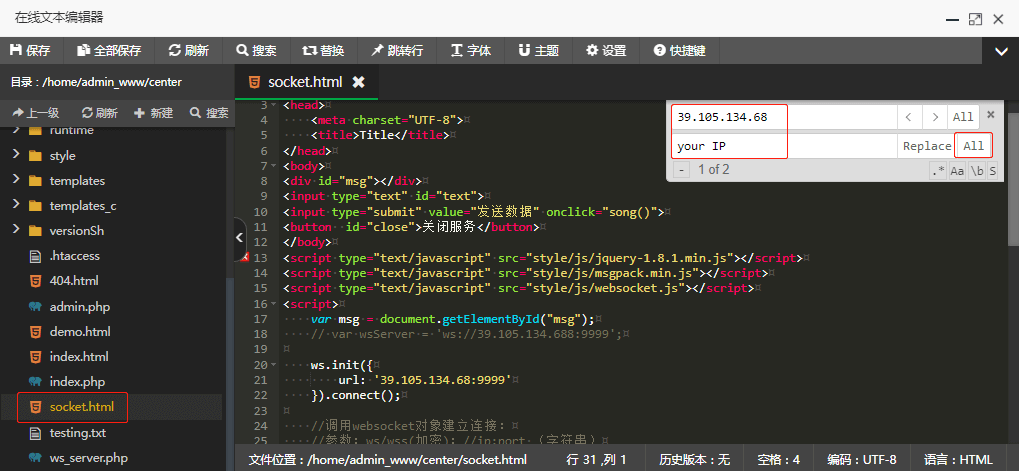
Task: Click the 保存 (Save) toolbar button
Action: 30,50
